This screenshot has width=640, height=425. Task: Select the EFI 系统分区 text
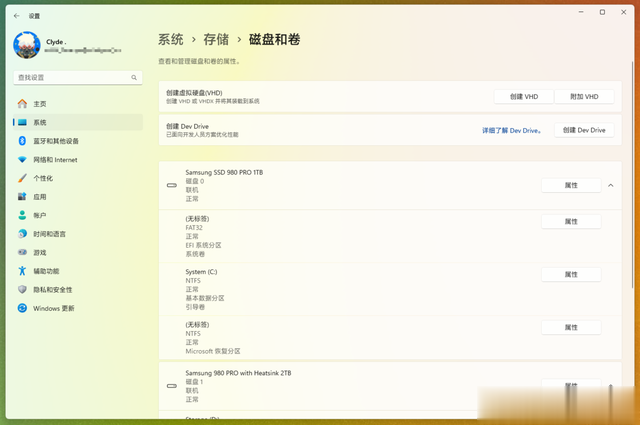tap(203, 245)
